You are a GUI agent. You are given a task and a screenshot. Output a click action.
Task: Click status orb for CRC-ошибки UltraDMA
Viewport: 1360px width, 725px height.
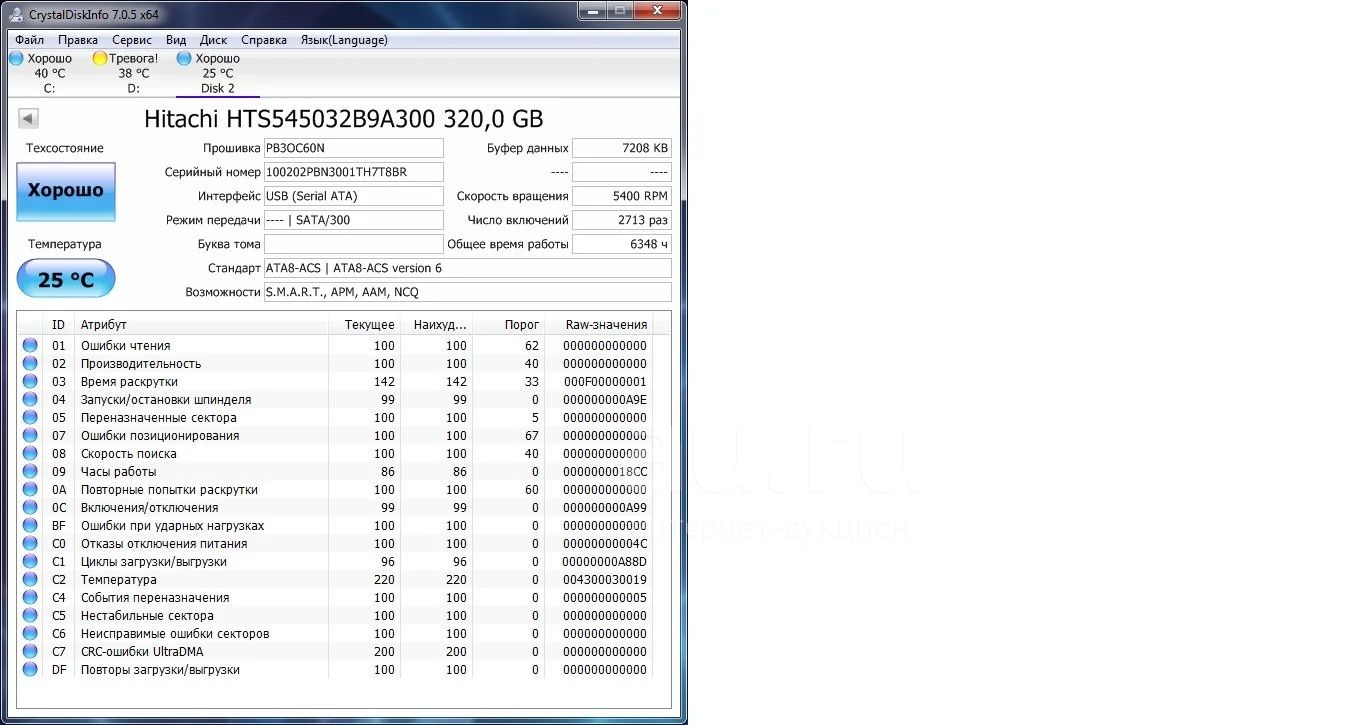30,651
